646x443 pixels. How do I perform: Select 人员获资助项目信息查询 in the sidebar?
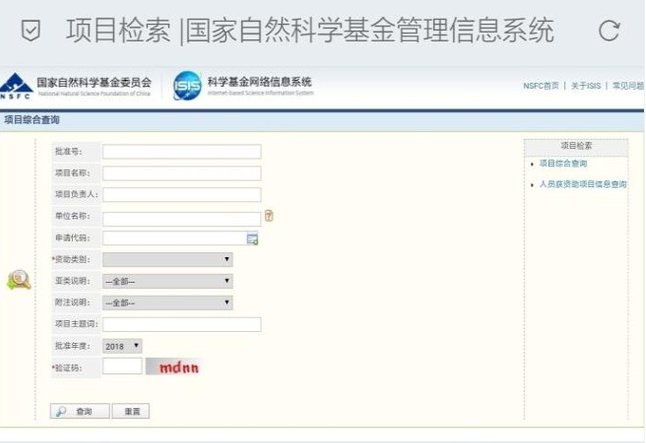[x=583, y=184]
